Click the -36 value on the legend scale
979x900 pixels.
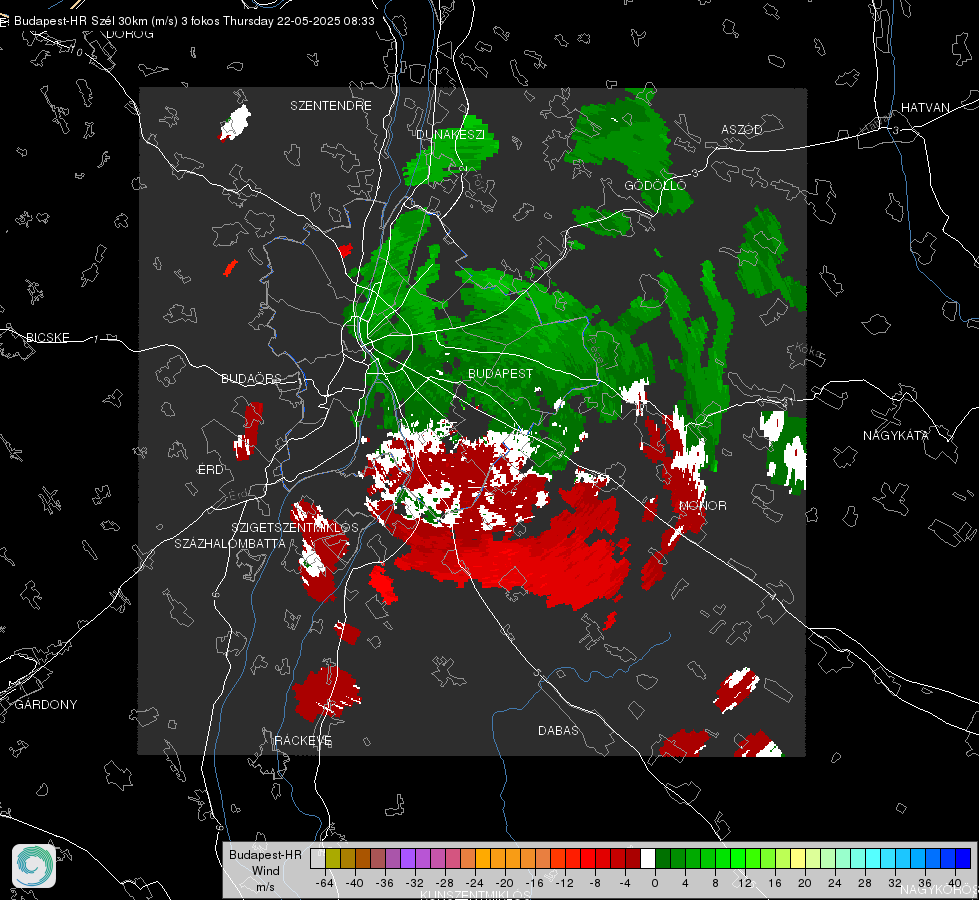(385, 883)
